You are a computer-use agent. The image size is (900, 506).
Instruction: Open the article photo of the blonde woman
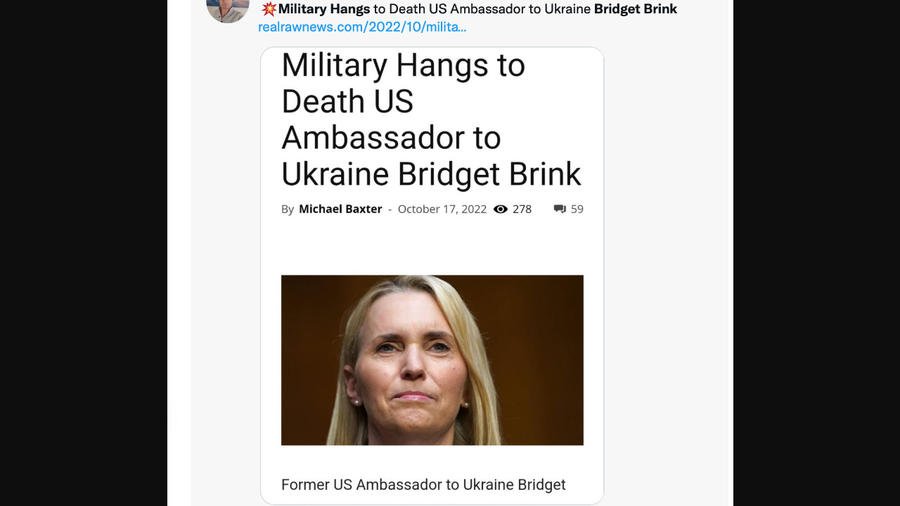(x=432, y=360)
